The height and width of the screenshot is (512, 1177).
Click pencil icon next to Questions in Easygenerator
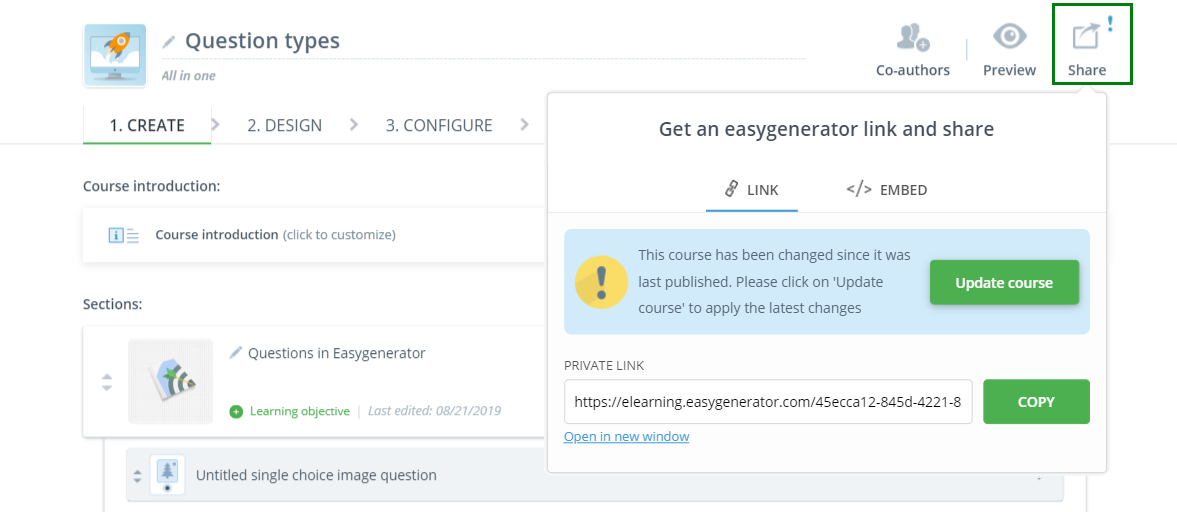pos(236,353)
